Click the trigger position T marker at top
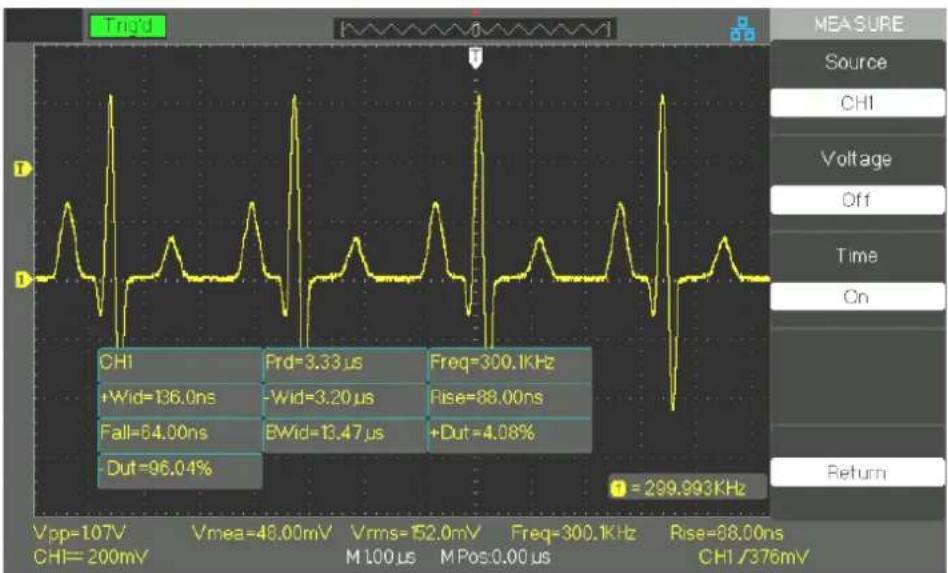 (476, 58)
